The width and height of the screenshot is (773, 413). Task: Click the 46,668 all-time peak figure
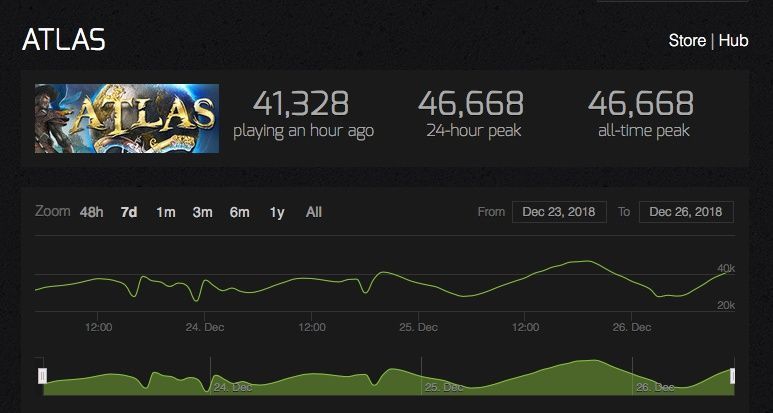641,103
